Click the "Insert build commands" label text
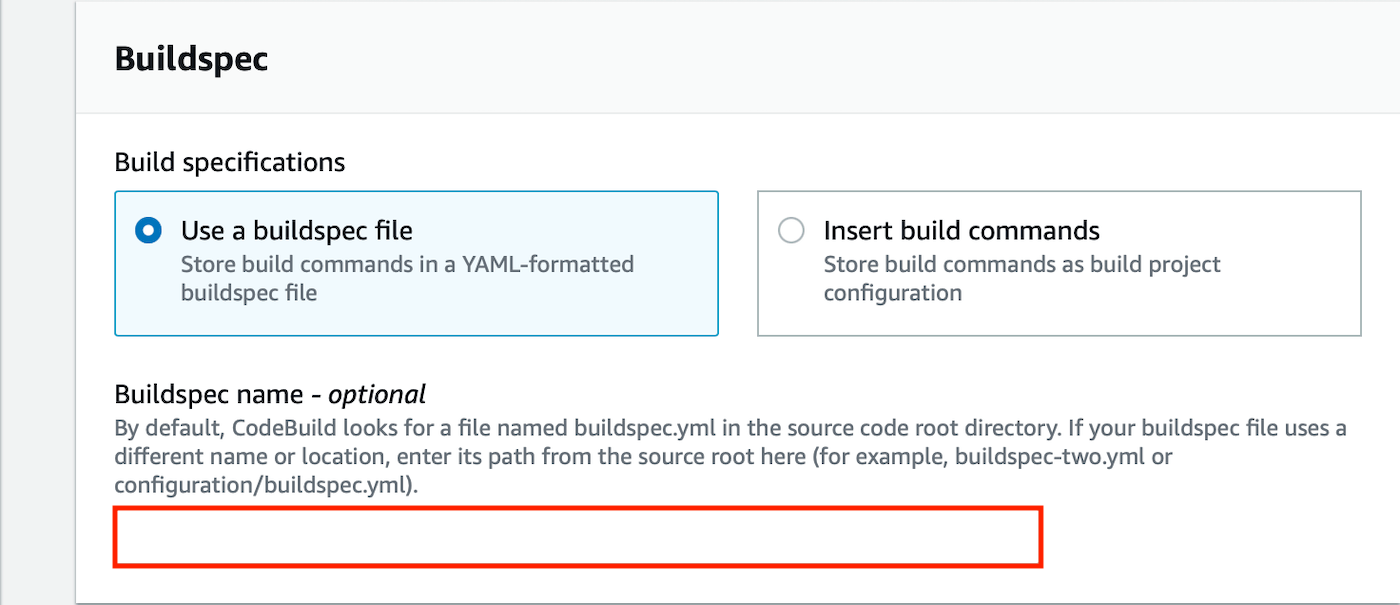Image resolution: width=1400 pixels, height=605 pixels. coord(961,230)
